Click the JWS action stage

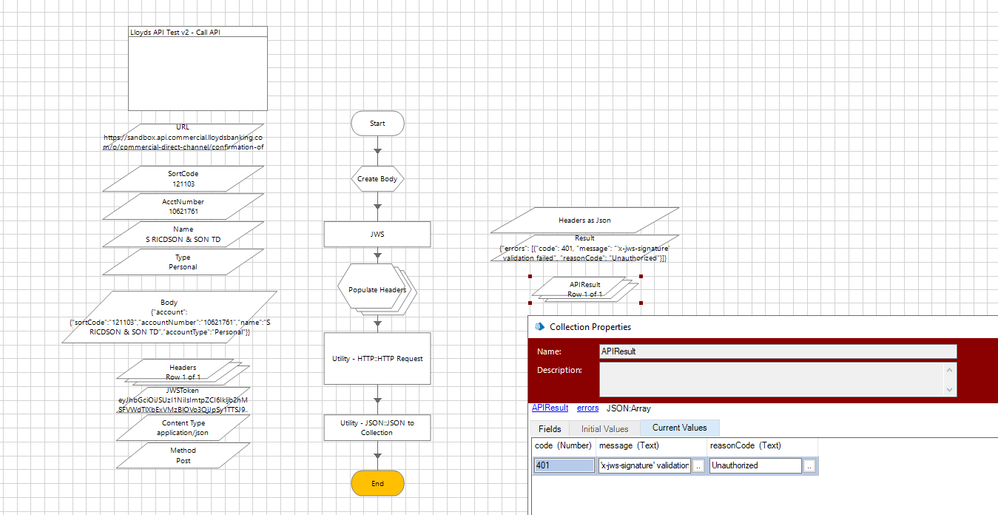coord(377,233)
